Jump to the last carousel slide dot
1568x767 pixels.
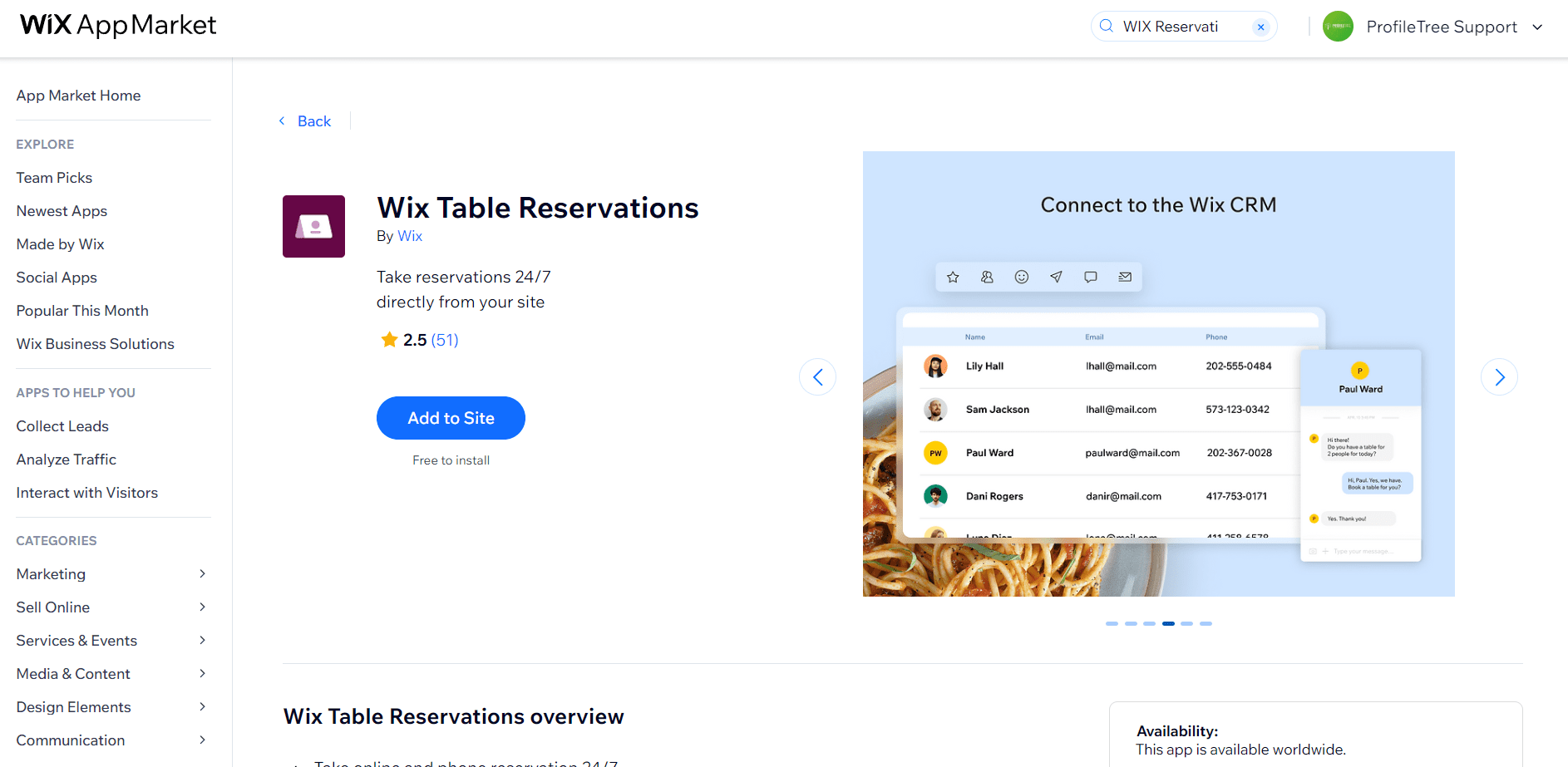click(1206, 623)
